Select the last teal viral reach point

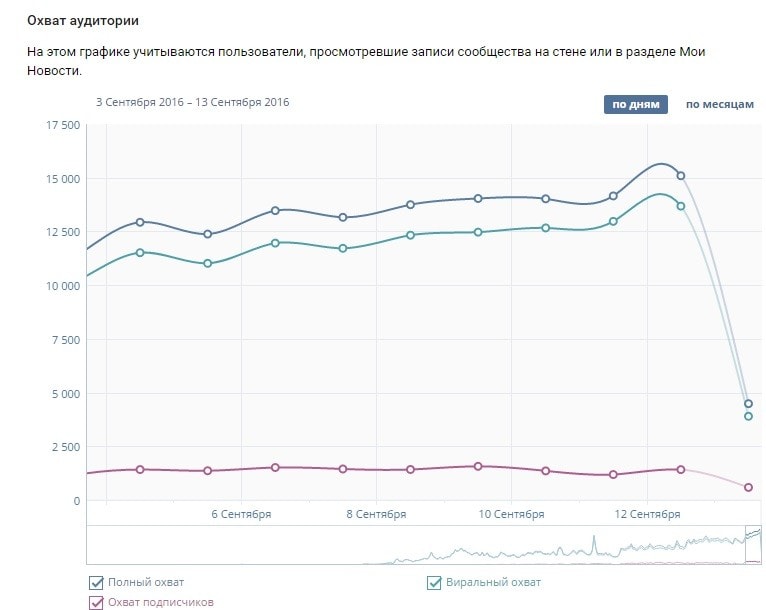coord(748,416)
